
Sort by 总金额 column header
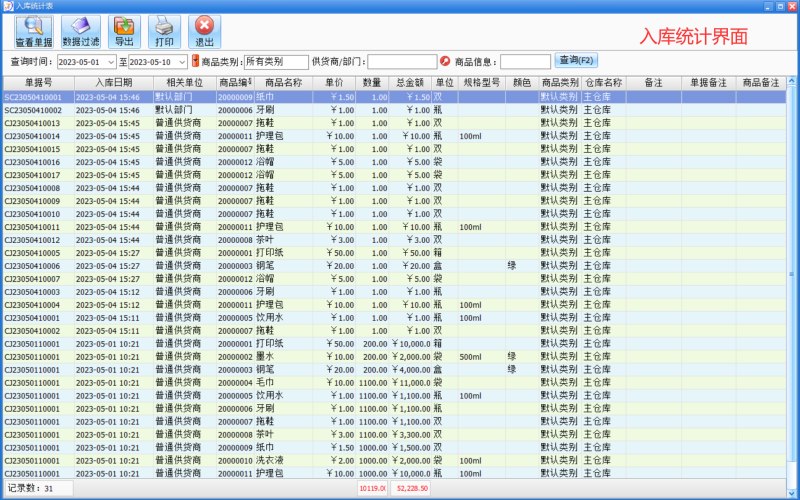click(410, 83)
